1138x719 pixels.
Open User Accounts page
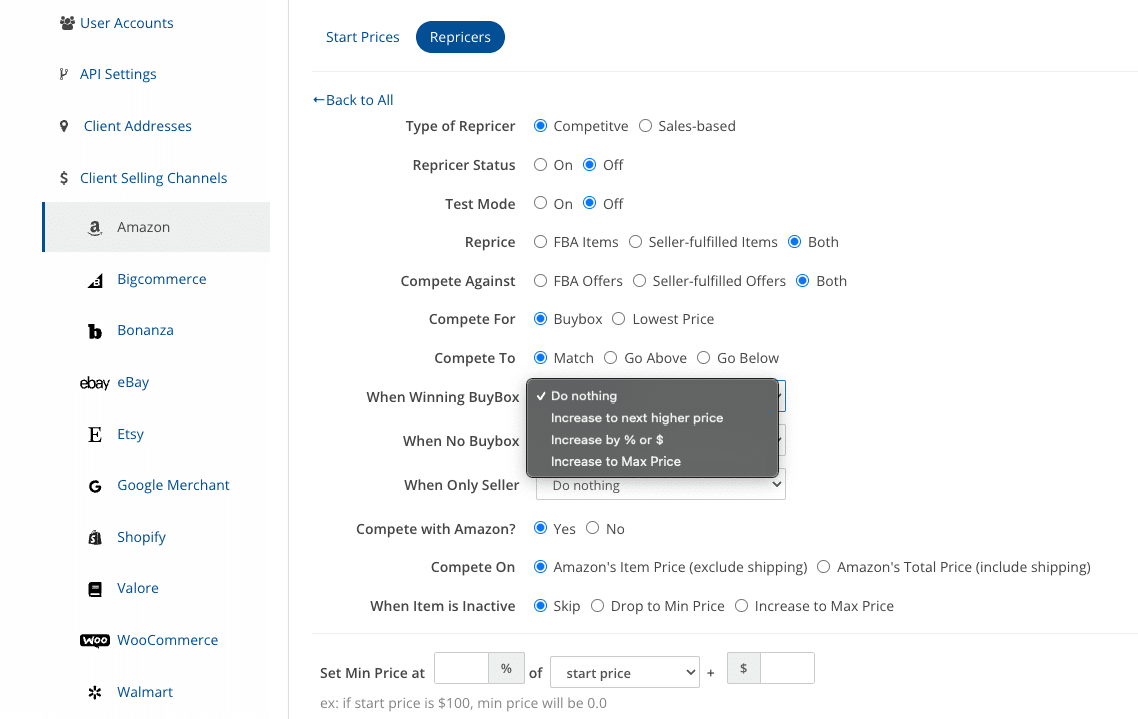tap(126, 23)
